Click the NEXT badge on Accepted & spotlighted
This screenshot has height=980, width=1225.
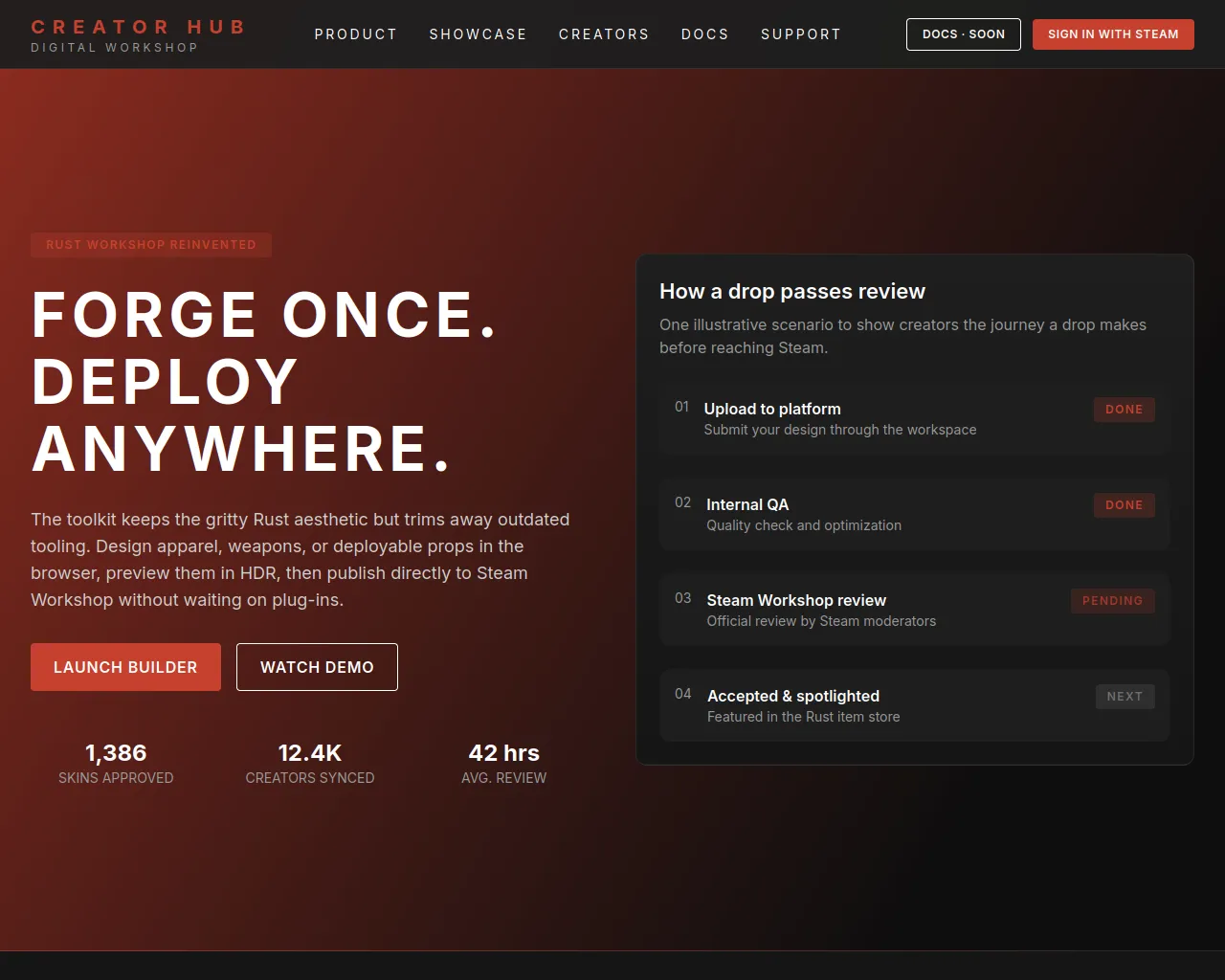[x=1125, y=697]
